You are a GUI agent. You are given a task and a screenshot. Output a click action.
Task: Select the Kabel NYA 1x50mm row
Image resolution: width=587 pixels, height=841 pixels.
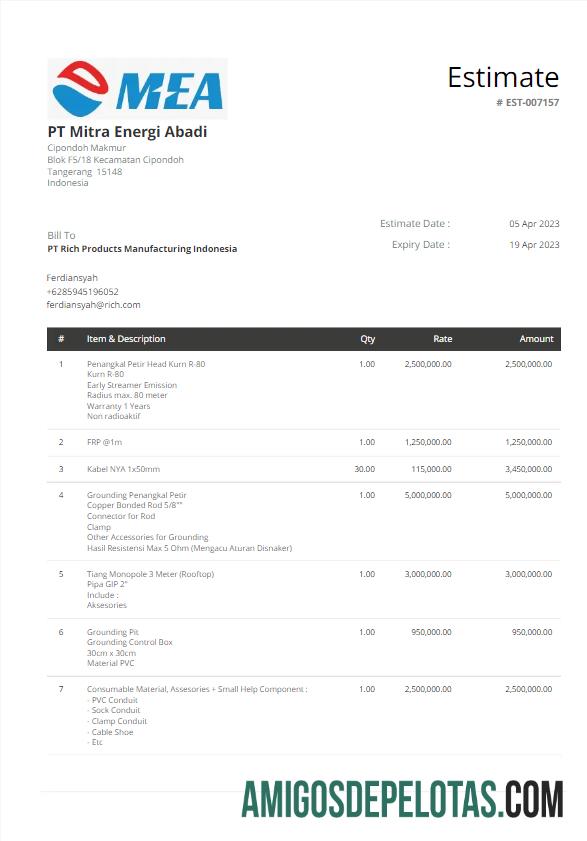[304, 469]
